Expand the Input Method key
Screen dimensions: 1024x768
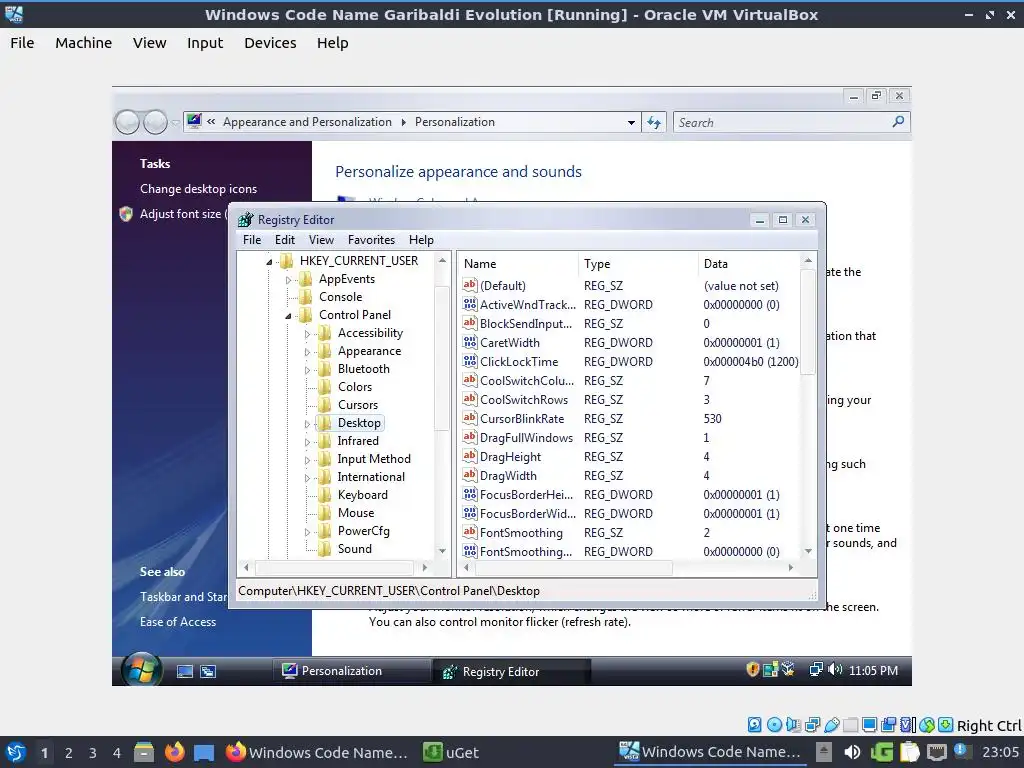(x=307, y=460)
